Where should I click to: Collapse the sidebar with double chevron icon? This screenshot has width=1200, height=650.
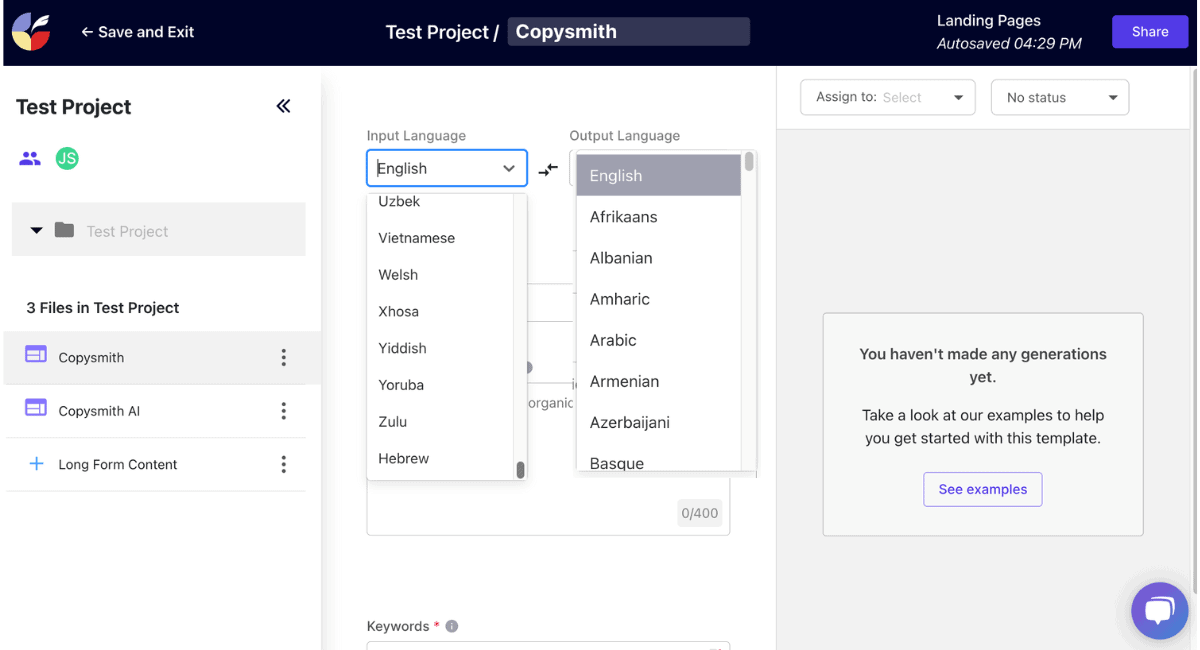tap(283, 106)
